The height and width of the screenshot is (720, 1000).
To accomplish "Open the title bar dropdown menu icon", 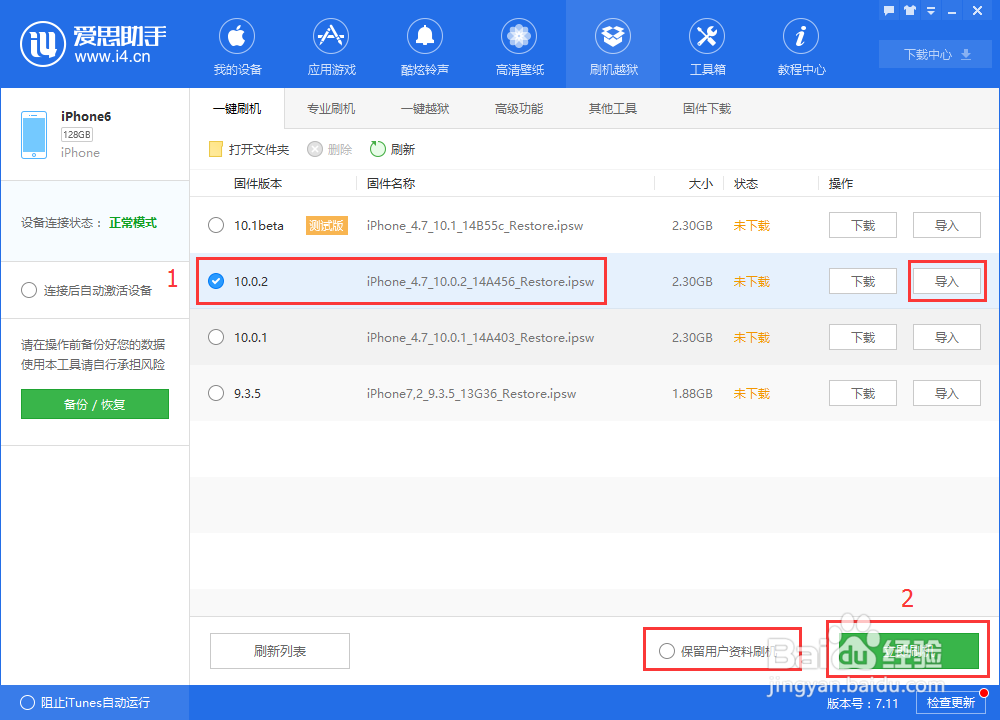I will click(x=931, y=11).
